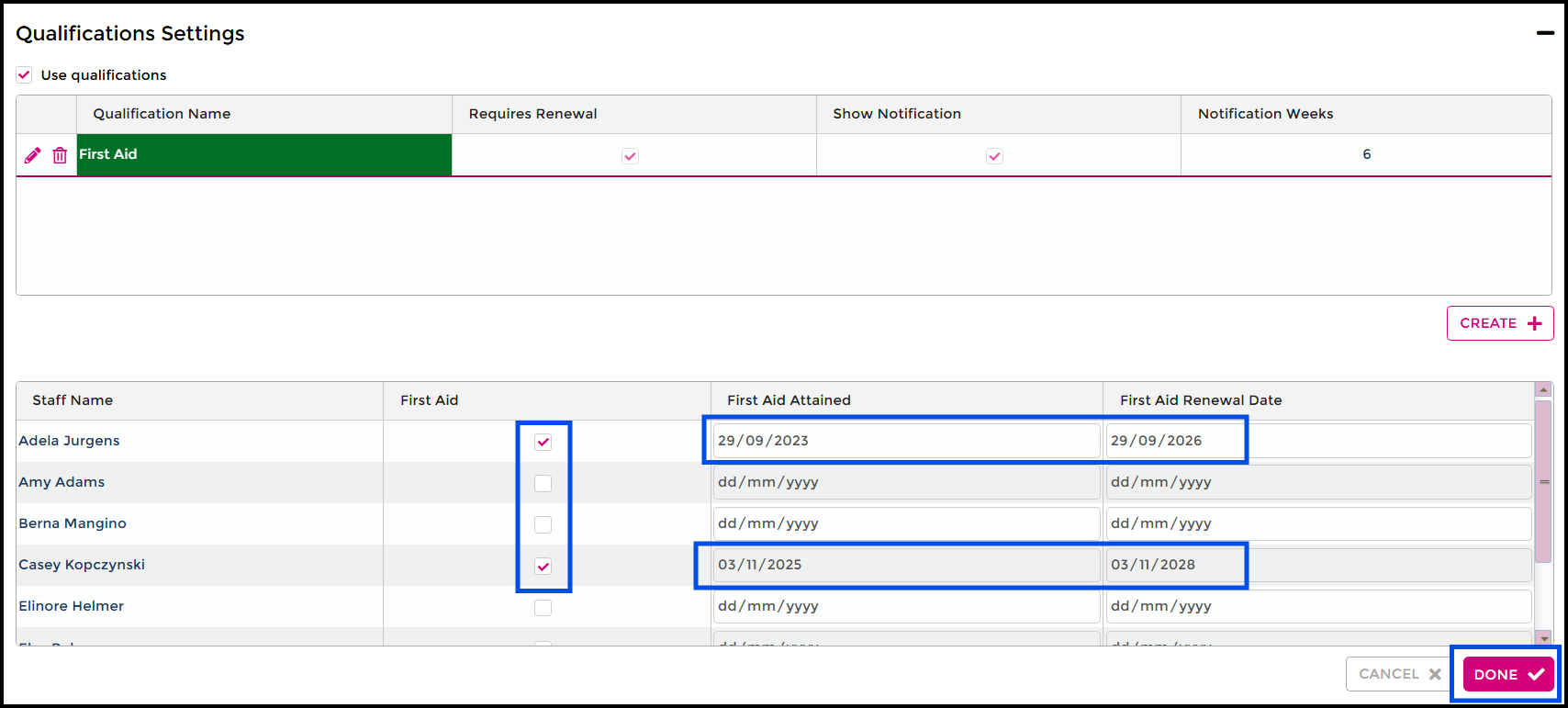Collapse the Qualifications Settings panel
This screenshot has height=708, width=1568.
coord(1545,33)
